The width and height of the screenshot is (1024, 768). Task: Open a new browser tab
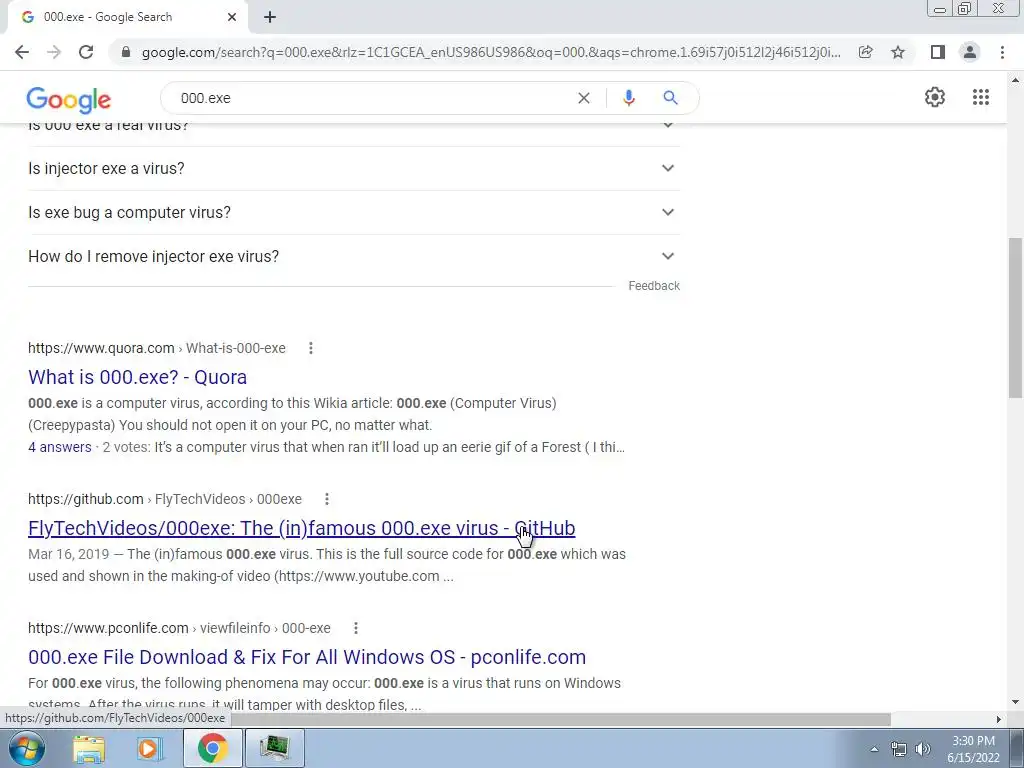point(270,17)
